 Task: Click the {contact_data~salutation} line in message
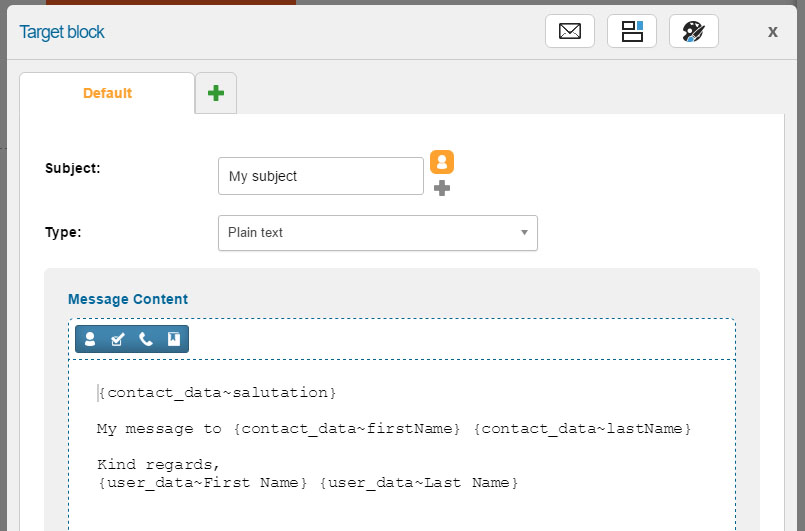coord(217,392)
